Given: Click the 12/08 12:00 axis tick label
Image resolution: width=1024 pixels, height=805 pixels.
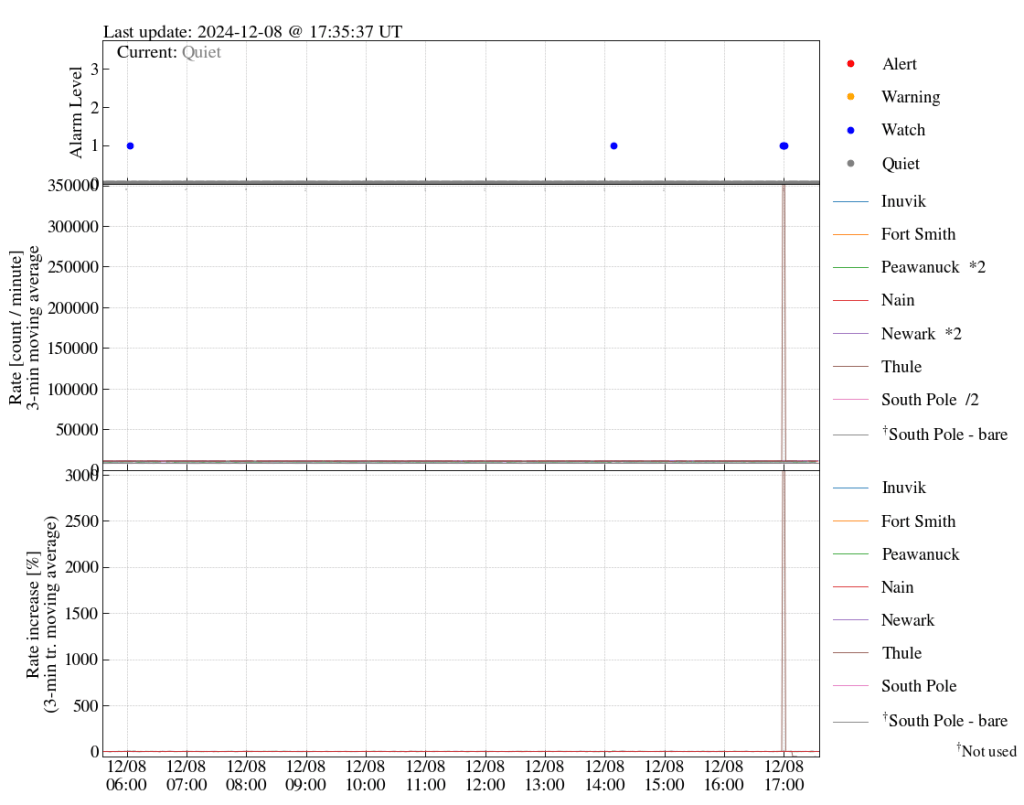Looking at the screenshot, I should 485,775.
